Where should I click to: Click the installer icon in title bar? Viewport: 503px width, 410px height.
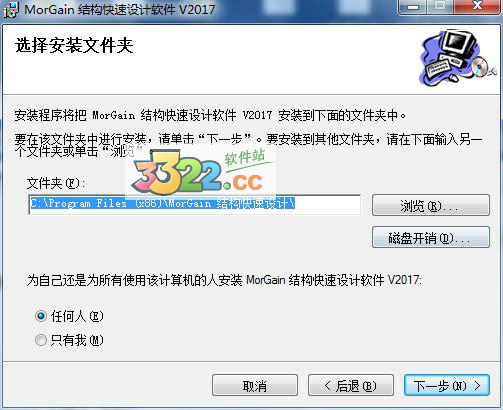click(11, 10)
